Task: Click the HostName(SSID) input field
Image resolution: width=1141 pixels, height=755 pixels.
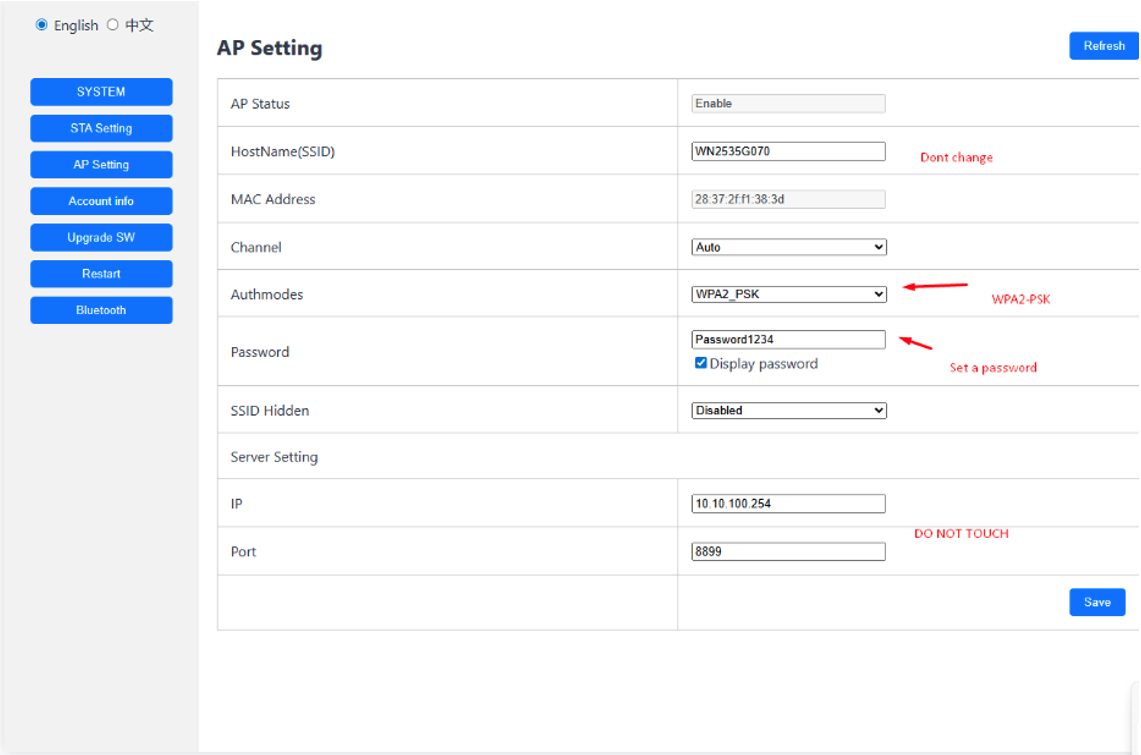Action: tap(788, 152)
